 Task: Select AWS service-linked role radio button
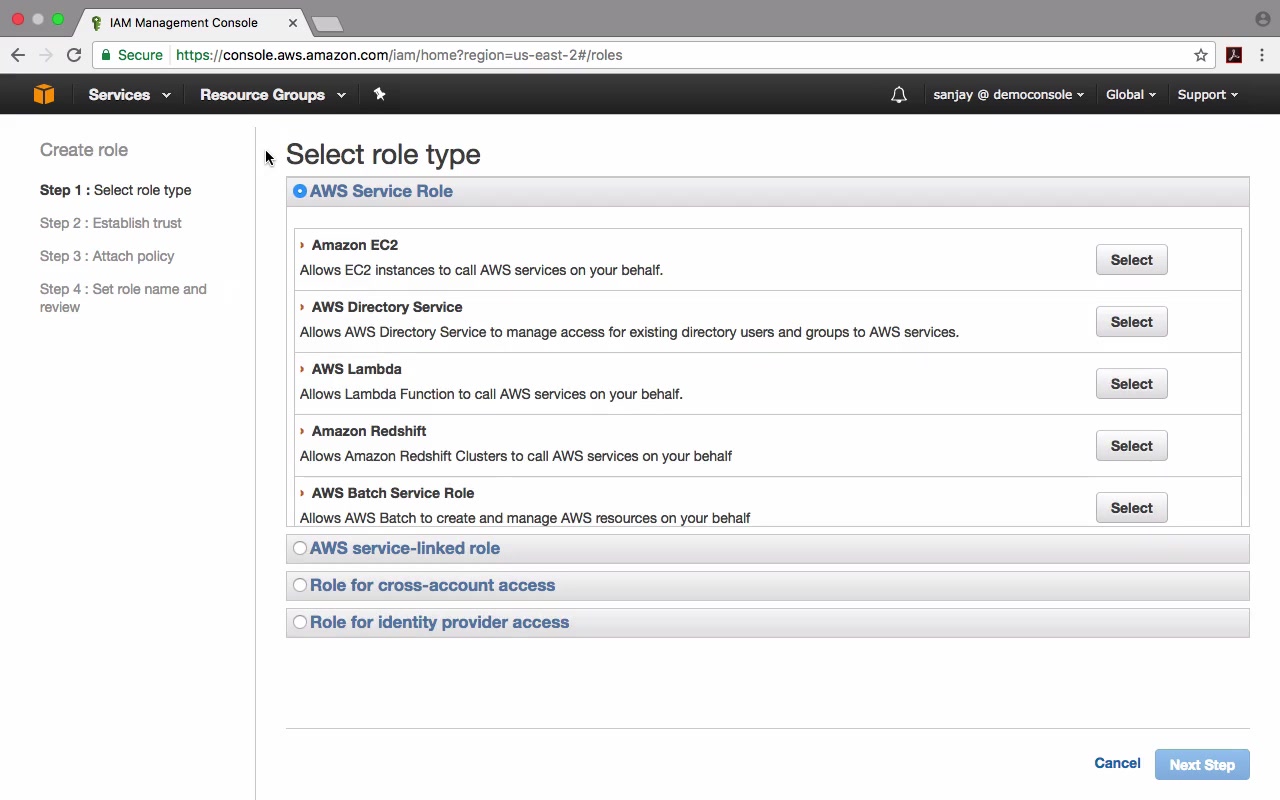(x=300, y=548)
